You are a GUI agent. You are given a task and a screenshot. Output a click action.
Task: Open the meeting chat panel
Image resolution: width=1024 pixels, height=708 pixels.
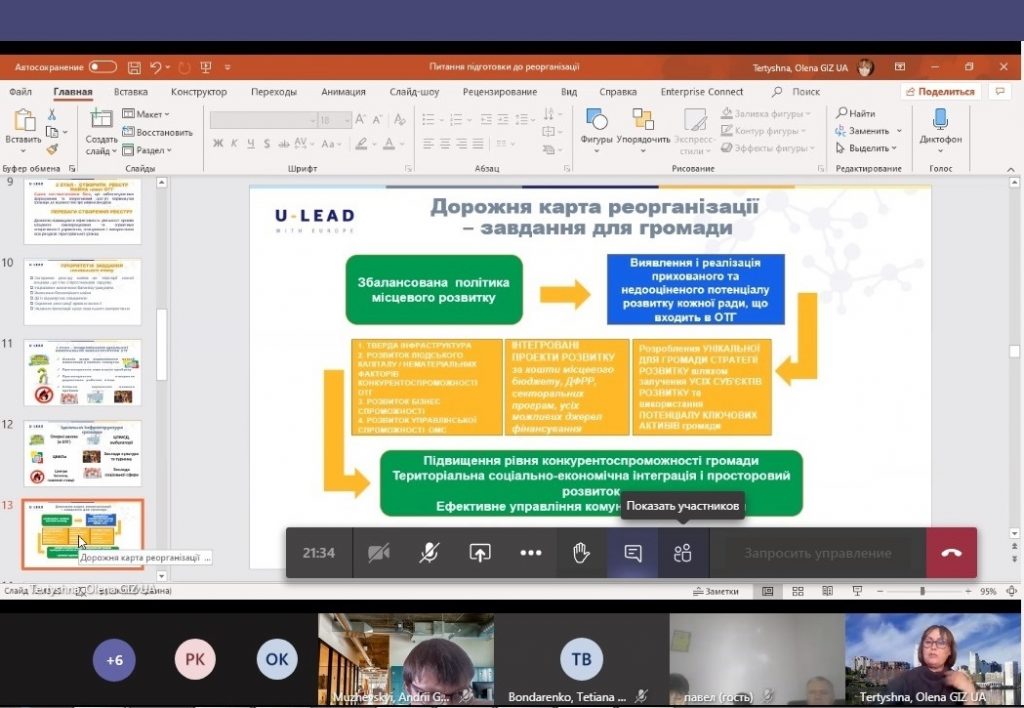click(x=632, y=553)
